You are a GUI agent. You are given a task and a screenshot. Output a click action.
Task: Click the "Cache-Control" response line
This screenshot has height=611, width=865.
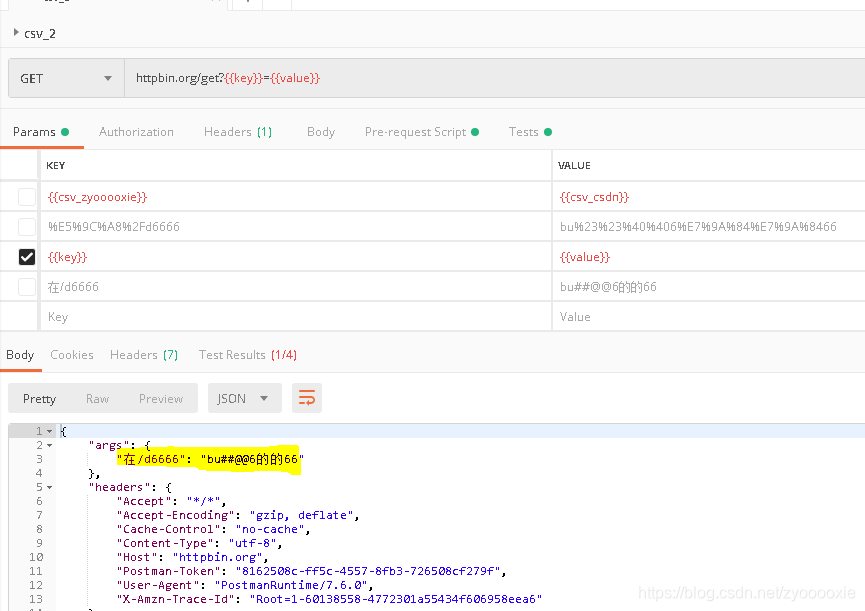(x=213, y=529)
